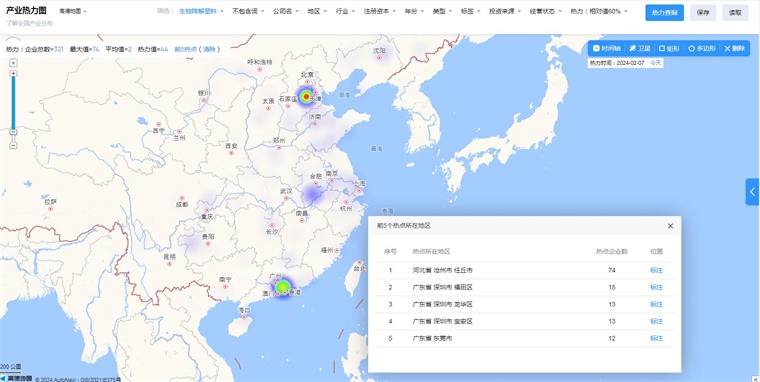This screenshot has height=382, width=760.
Task: Click 标注 for 深圳市 龙华区 row
Action: click(x=656, y=304)
